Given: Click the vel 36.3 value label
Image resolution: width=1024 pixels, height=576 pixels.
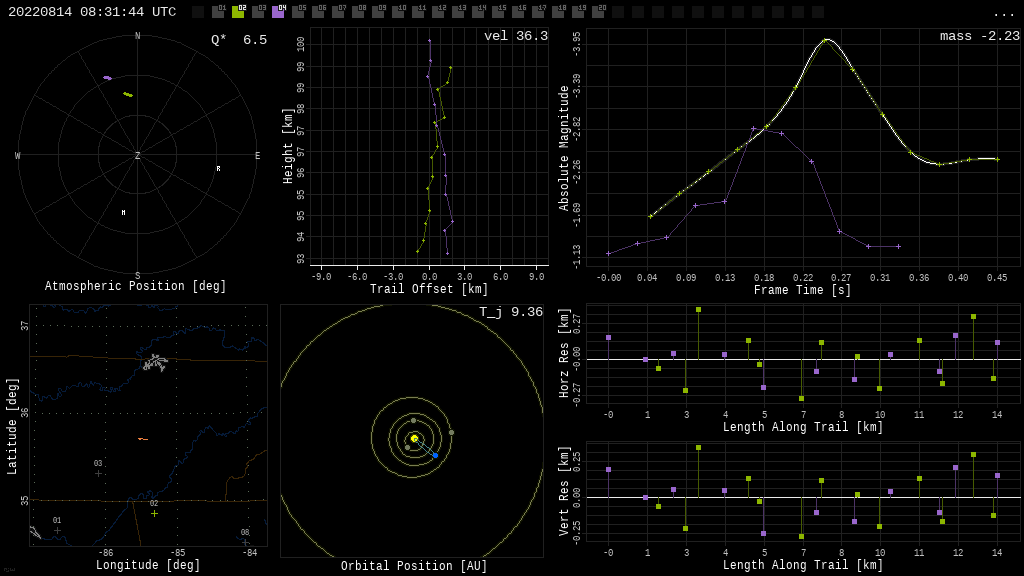Looking at the screenshot, I should tap(515, 36).
